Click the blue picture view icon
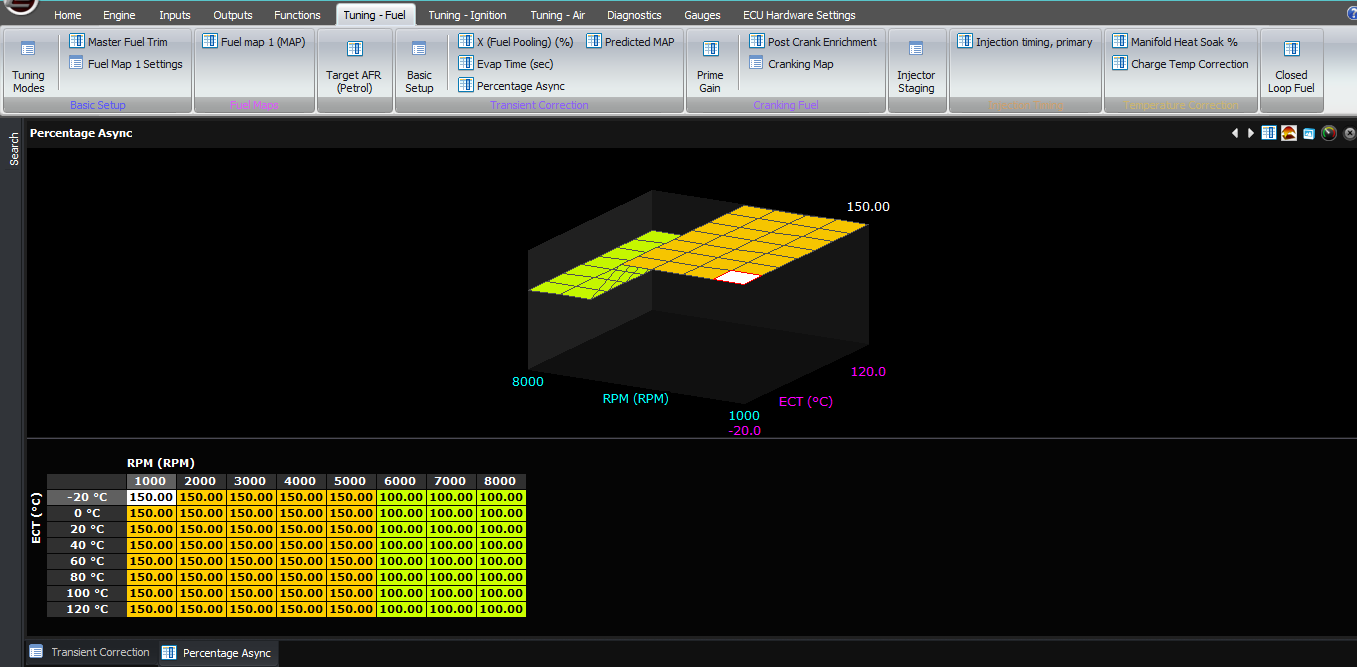The width and height of the screenshot is (1357, 667). (x=1308, y=133)
